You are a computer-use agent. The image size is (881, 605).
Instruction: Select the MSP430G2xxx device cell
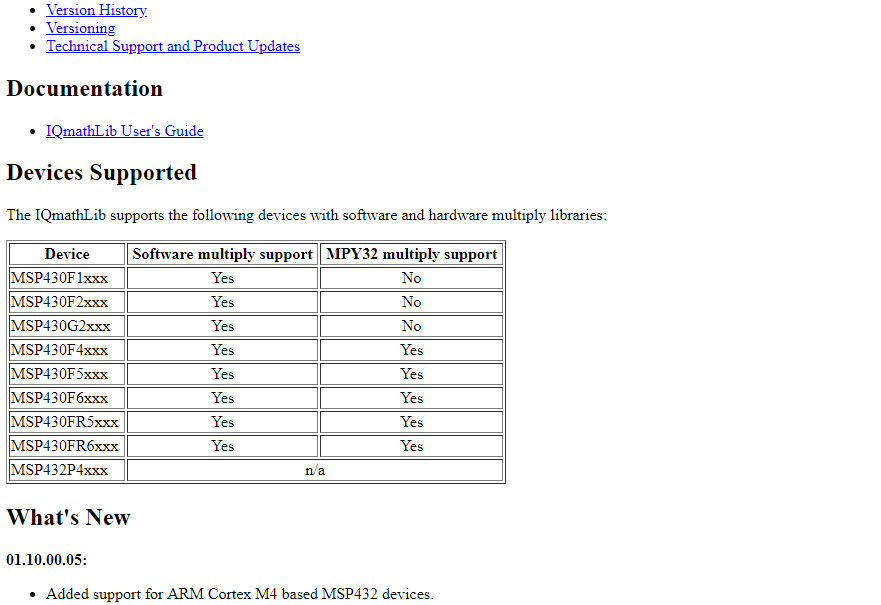pos(67,326)
